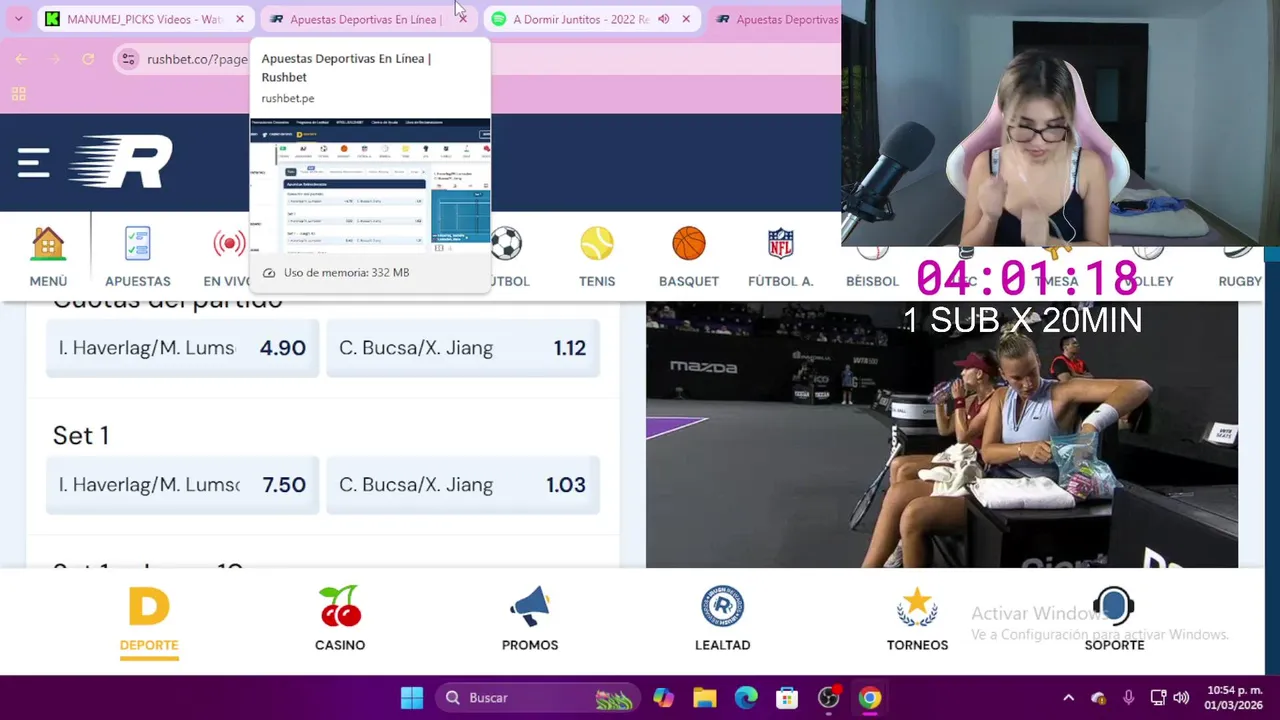The image size is (1280, 720).
Task: Click the rushbet.co address bar
Action: click(196, 59)
